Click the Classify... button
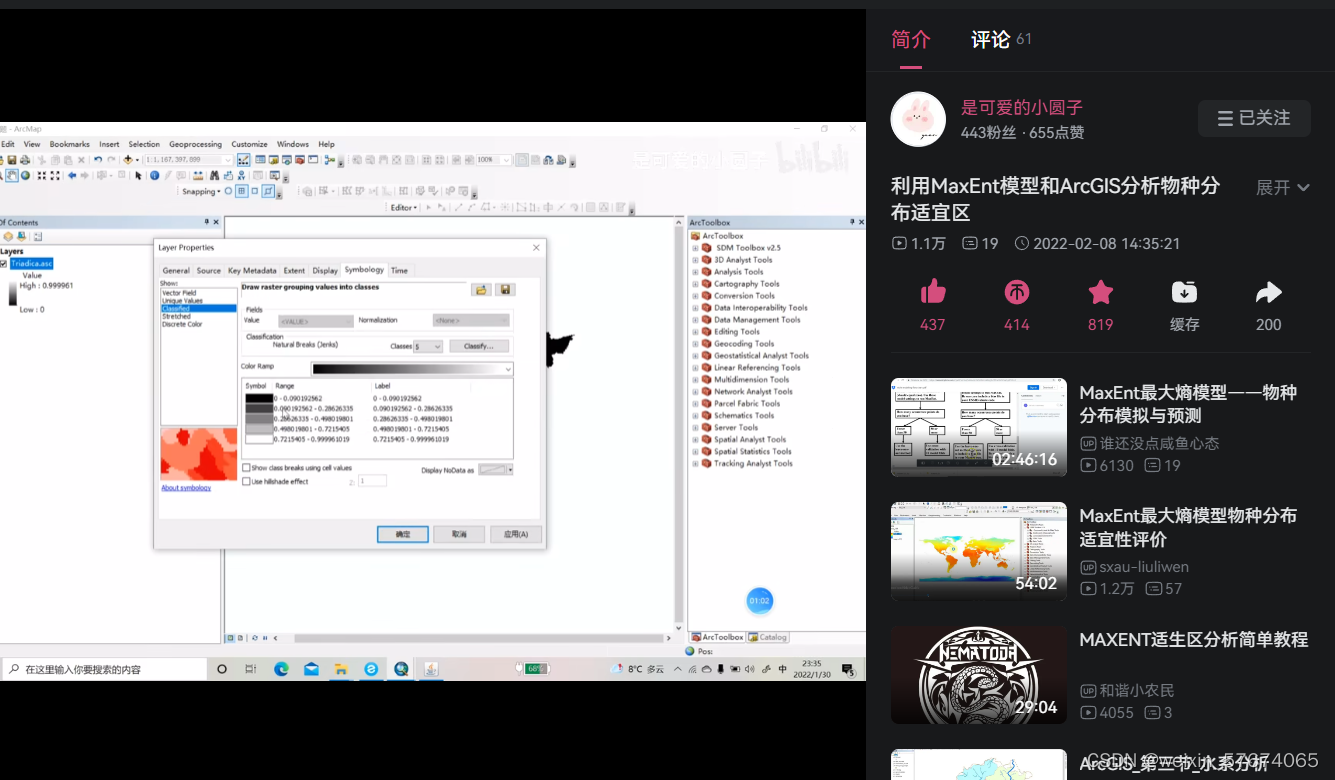1335x780 pixels. tap(479, 346)
